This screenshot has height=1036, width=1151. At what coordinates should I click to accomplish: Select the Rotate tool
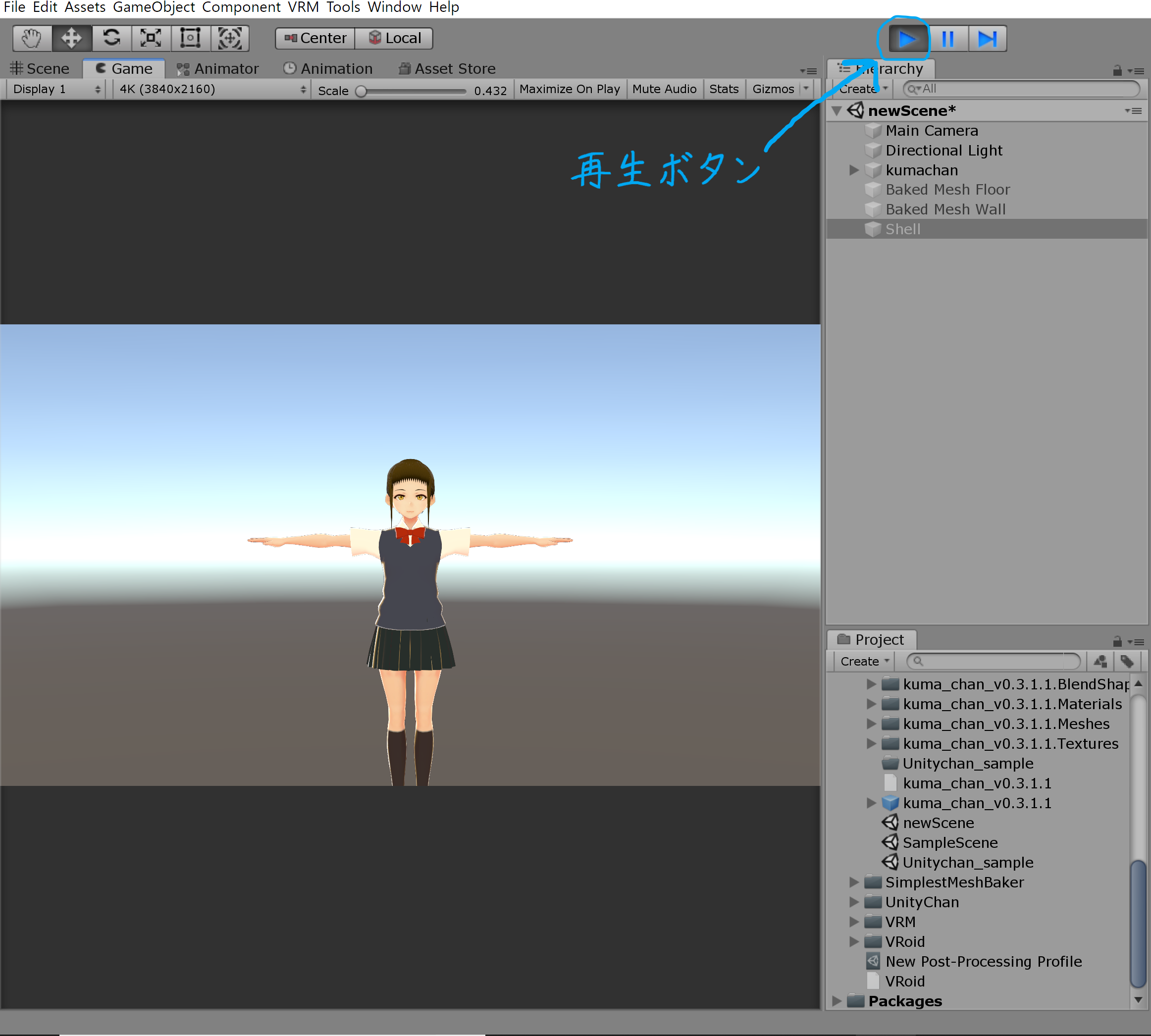pos(111,38)
